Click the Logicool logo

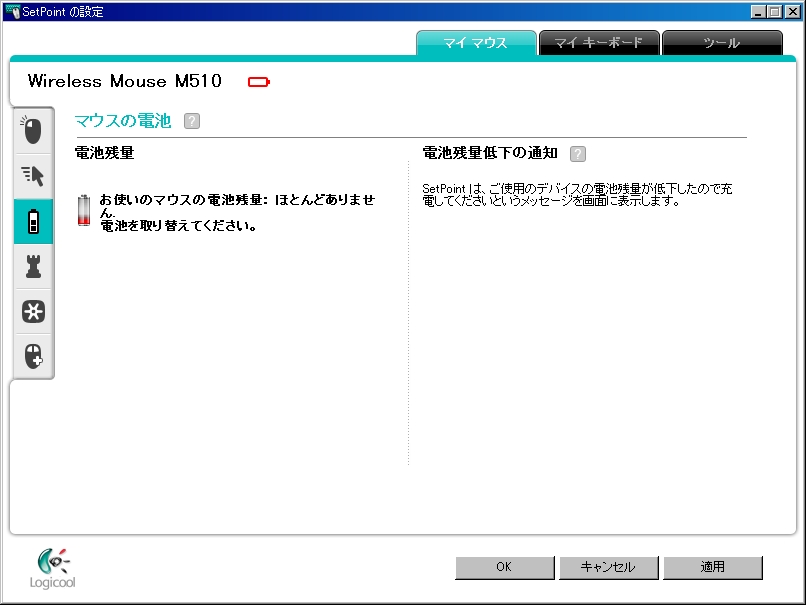tap(52, 569)
